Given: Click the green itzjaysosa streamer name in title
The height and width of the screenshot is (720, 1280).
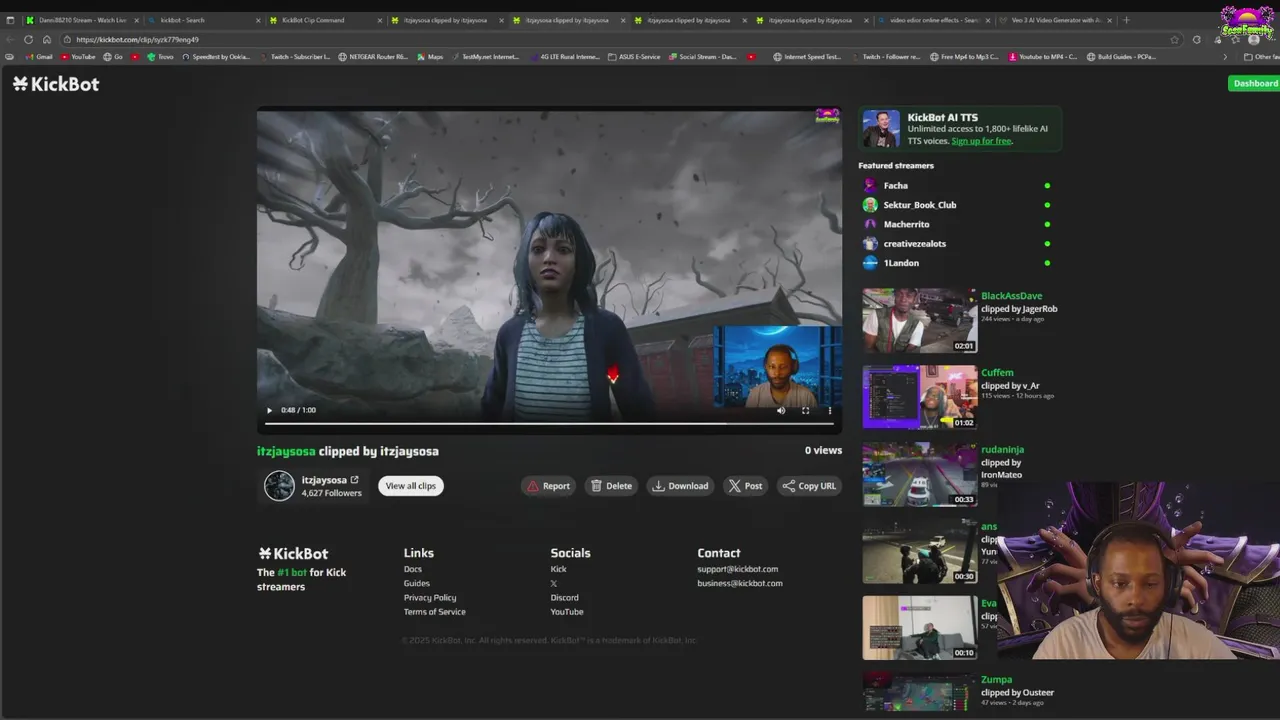Looking at the screenshot, I should (x=286, y=451).
